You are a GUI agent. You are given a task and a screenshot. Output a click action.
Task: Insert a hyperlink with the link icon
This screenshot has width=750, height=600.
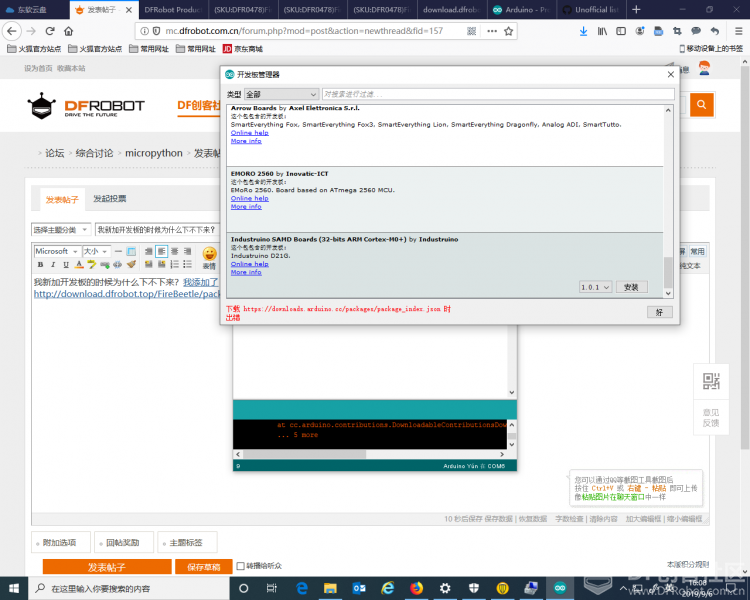(105, 265)
